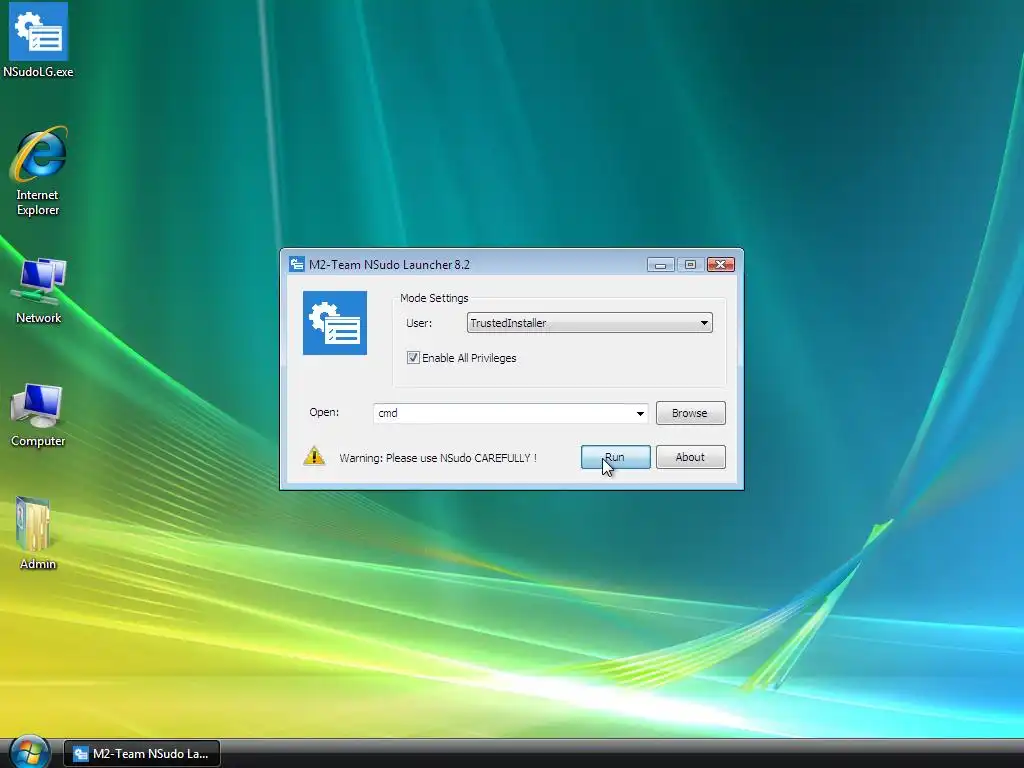Click the large NSudo logo in dialog
The height and width of the screenshot is (768, 1024).
(x=335, y=323)
